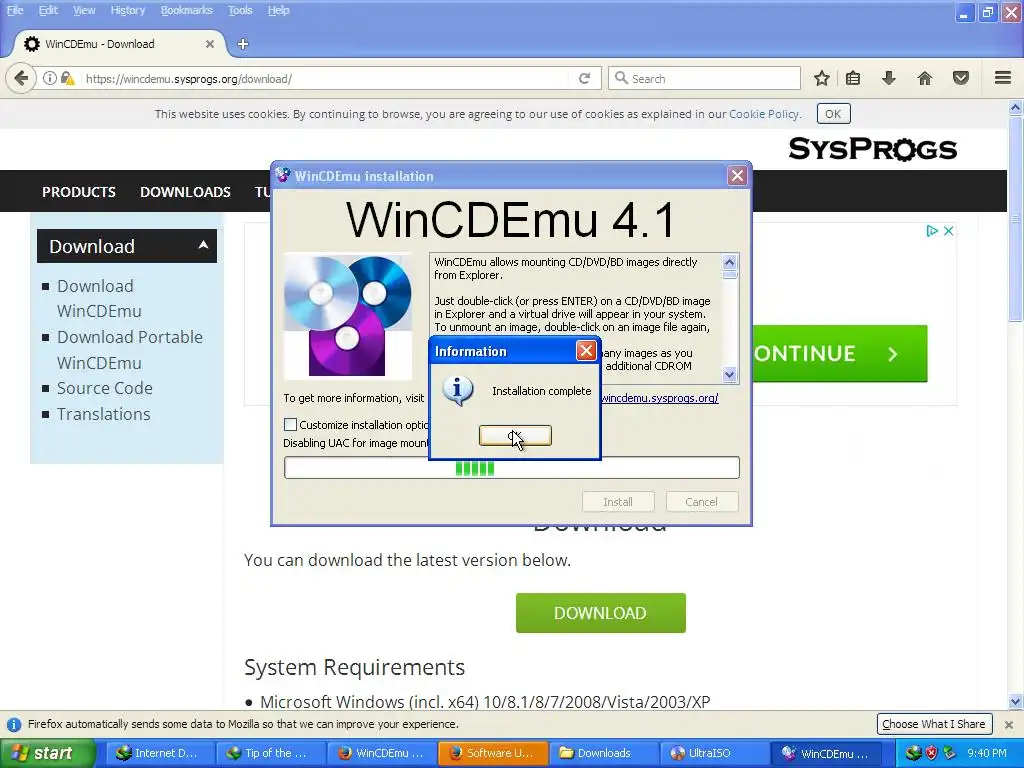Open DOWNLOADS in site navigation
This screenshot has height=768, width=1024.
(x=185, y=192)
